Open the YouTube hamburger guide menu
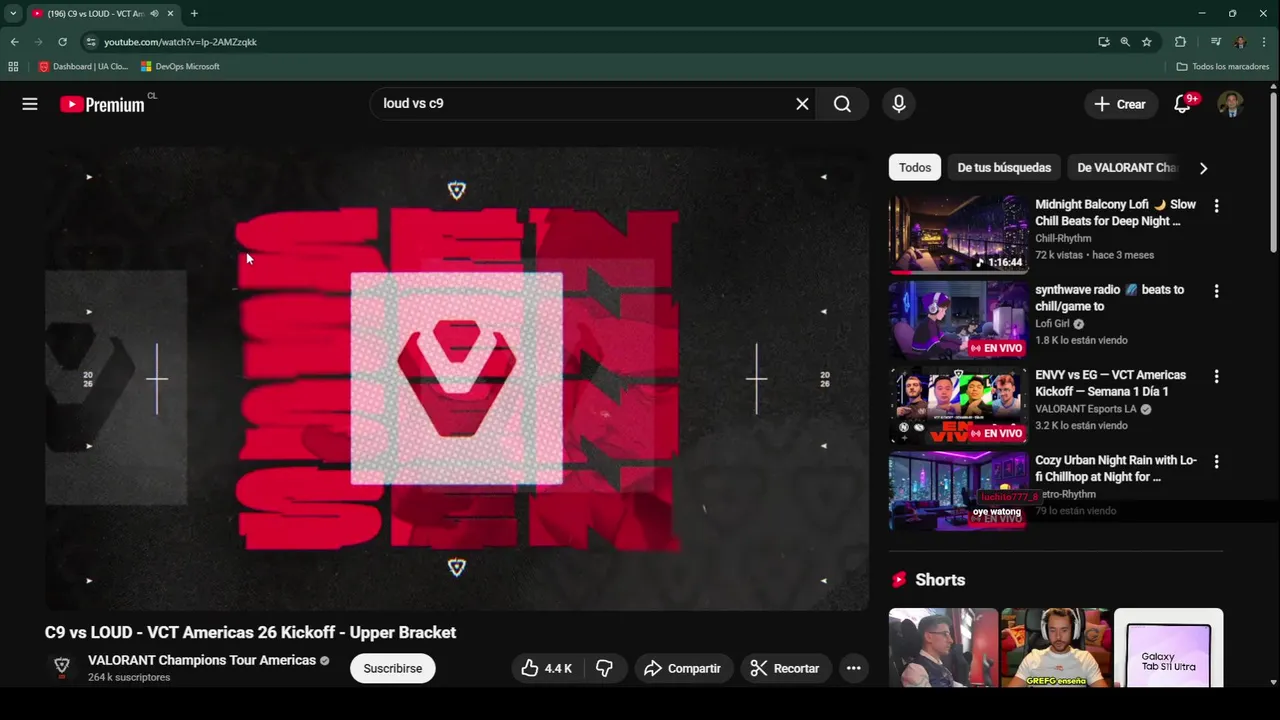Screen dimensions: 1280x720 [x=30, y=104]
